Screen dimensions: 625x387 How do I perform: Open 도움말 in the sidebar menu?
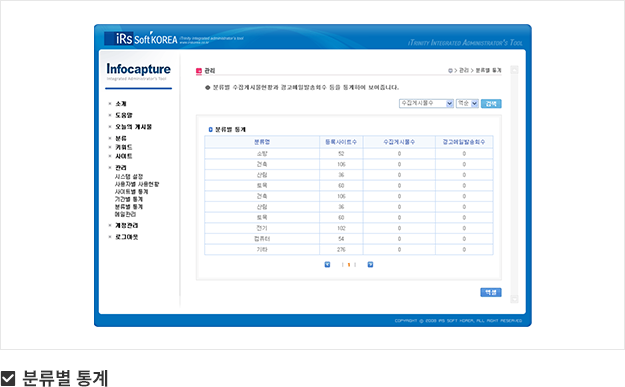[x=124, y=115]
